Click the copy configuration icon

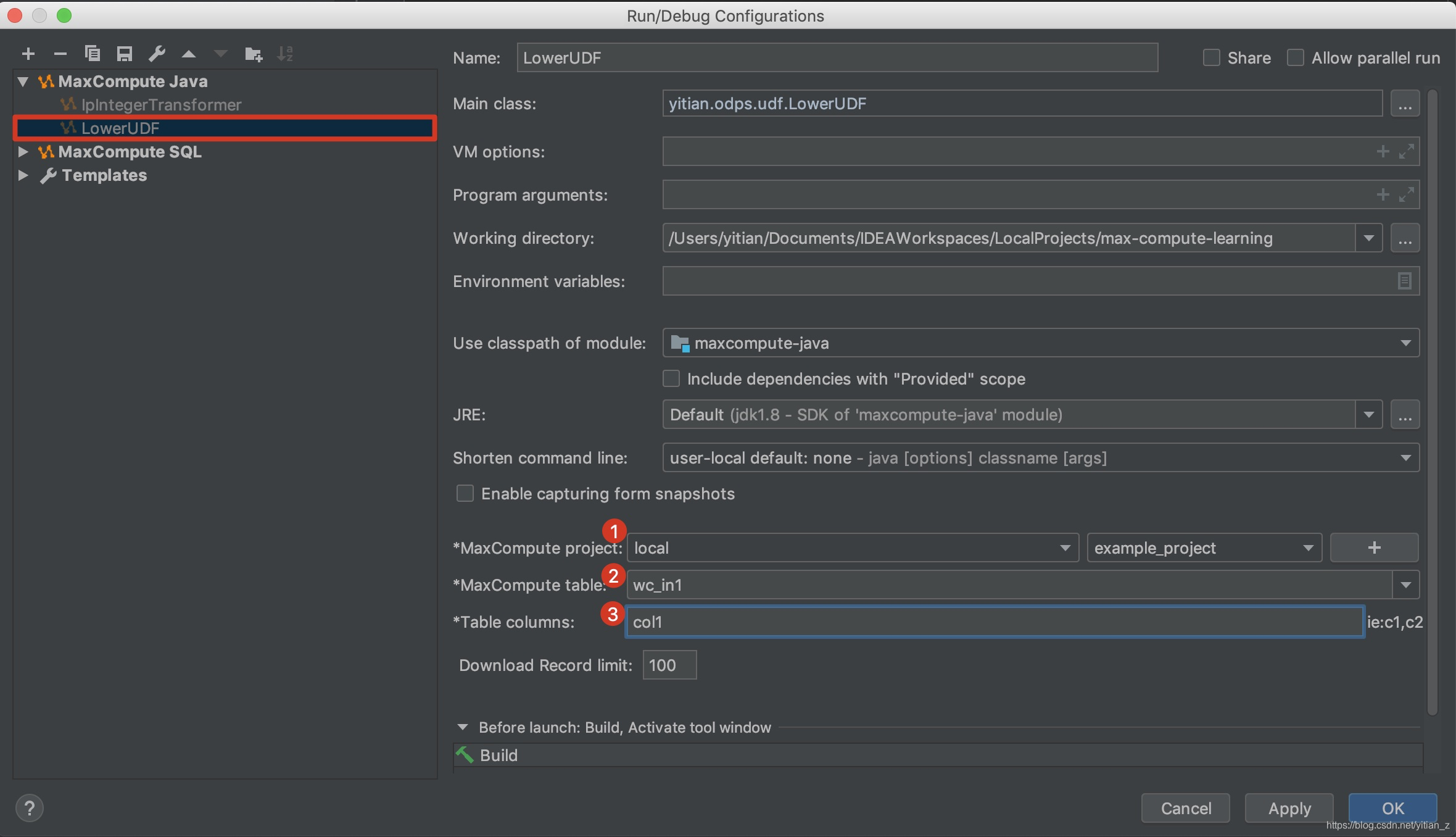[x=93, y=54]
